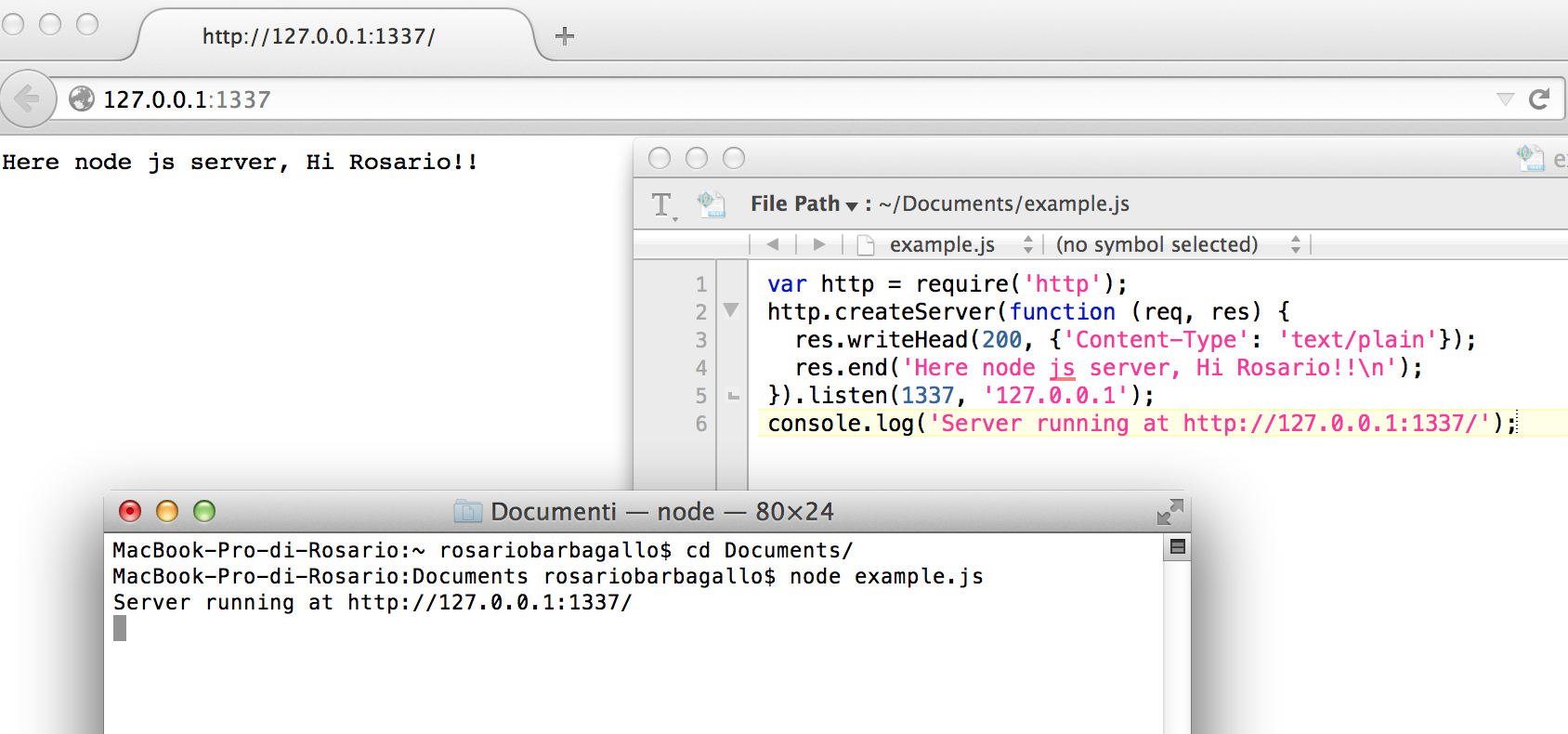Click the address bar showing 127.0.0.1:1337
Viewport: 1568px width, 734px height.
click(743, 99)
